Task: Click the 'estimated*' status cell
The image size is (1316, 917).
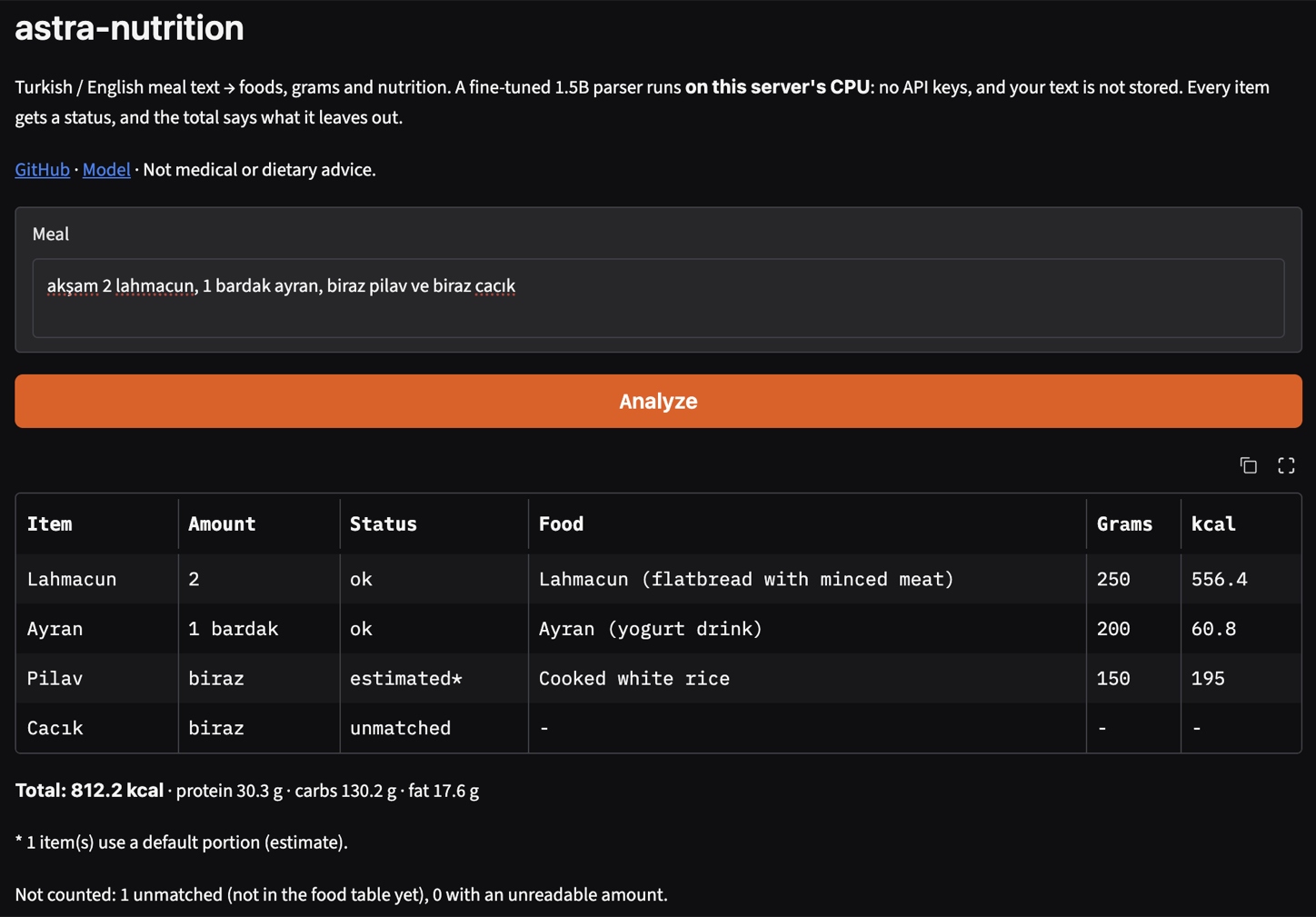Action: click(434, 678)
